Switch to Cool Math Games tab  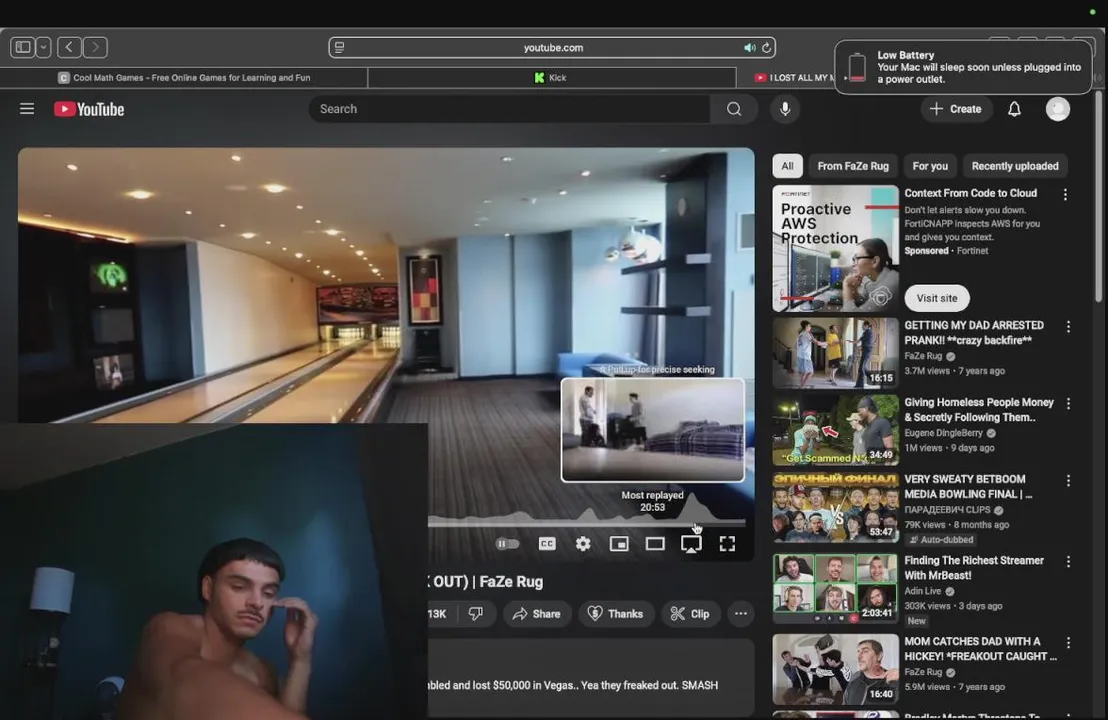tap(184, 78)
